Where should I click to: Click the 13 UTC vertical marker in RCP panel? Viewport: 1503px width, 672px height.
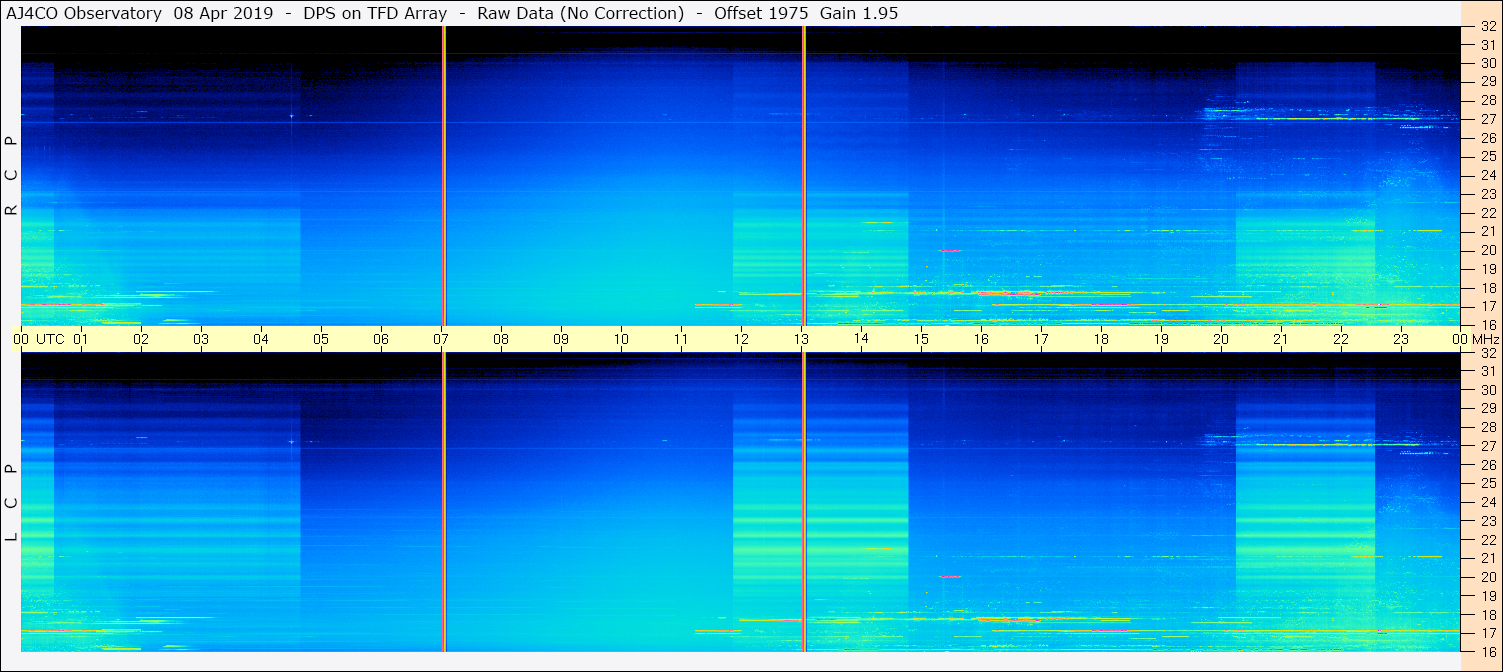point(804,176)
